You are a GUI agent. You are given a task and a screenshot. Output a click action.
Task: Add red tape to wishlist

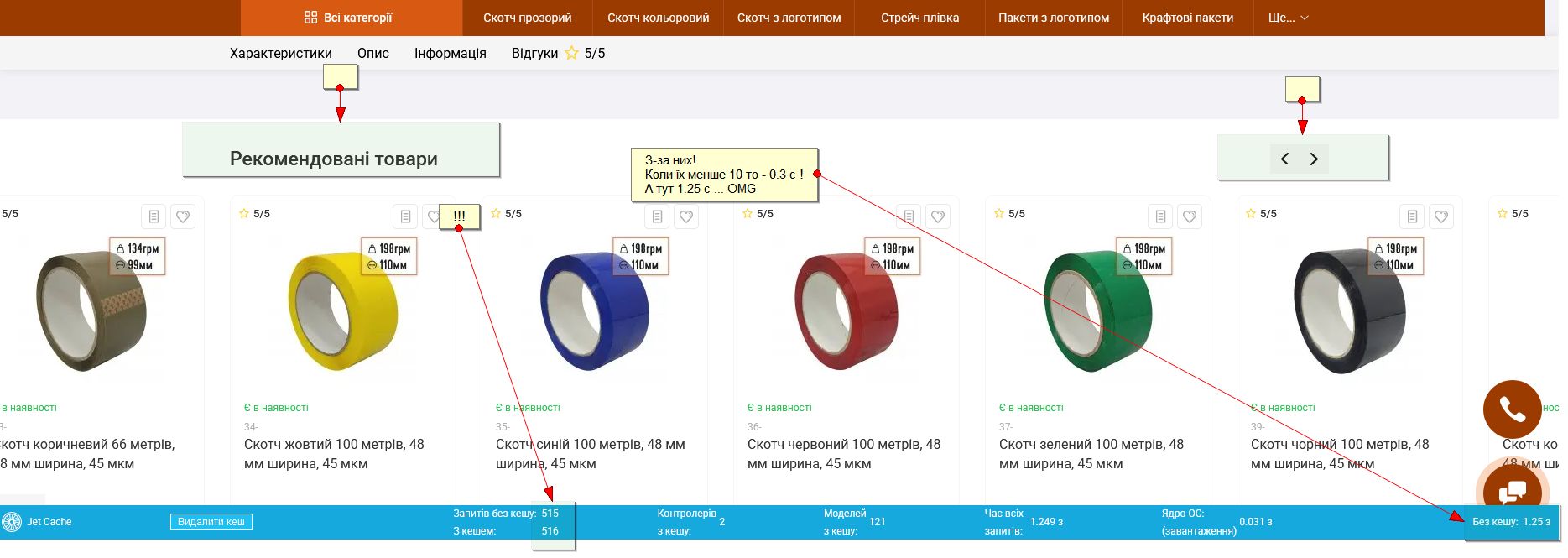click(938, 216)
